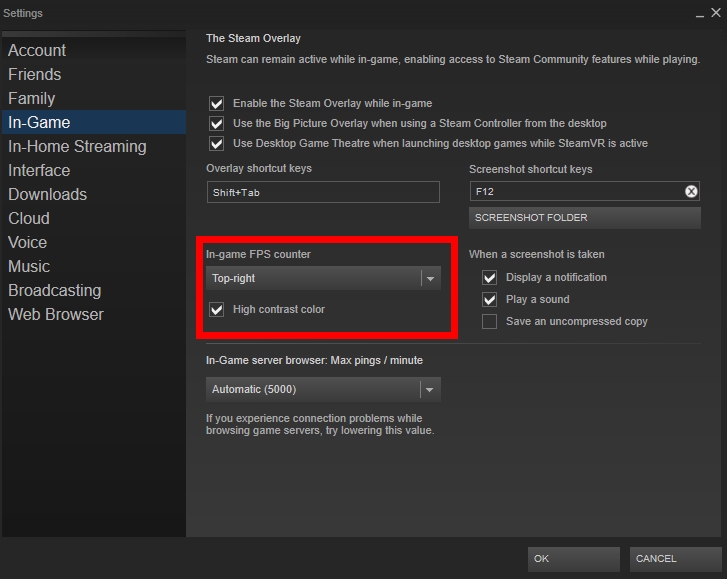This screenshot has height=579, width=727.
Task: Click the SCREENSHOT FOLDER button
Action: coord(585,218)
